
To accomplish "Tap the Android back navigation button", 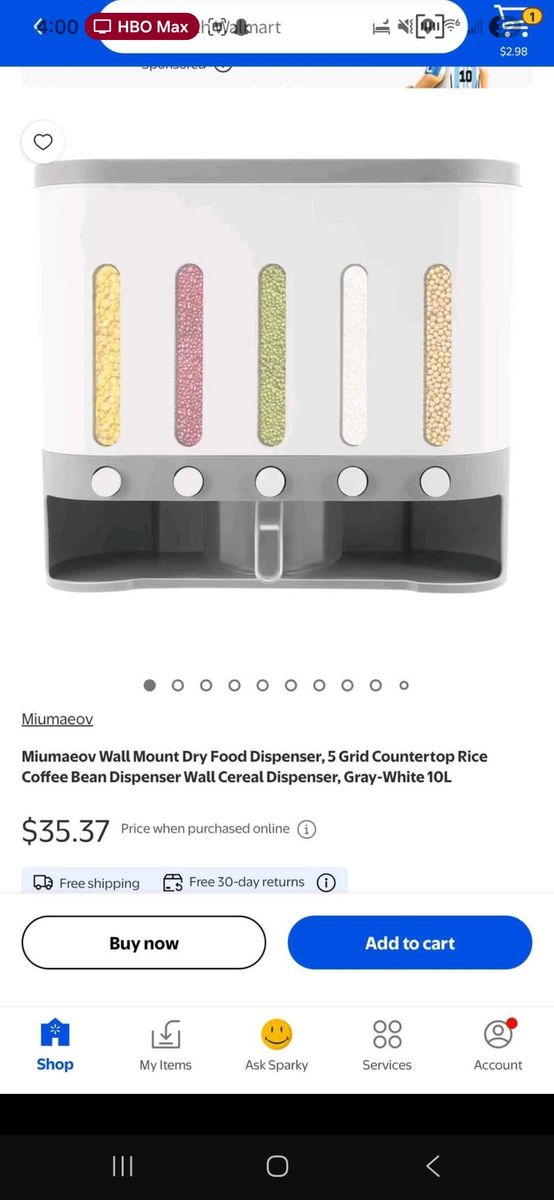I will [x=433, y=1166].
